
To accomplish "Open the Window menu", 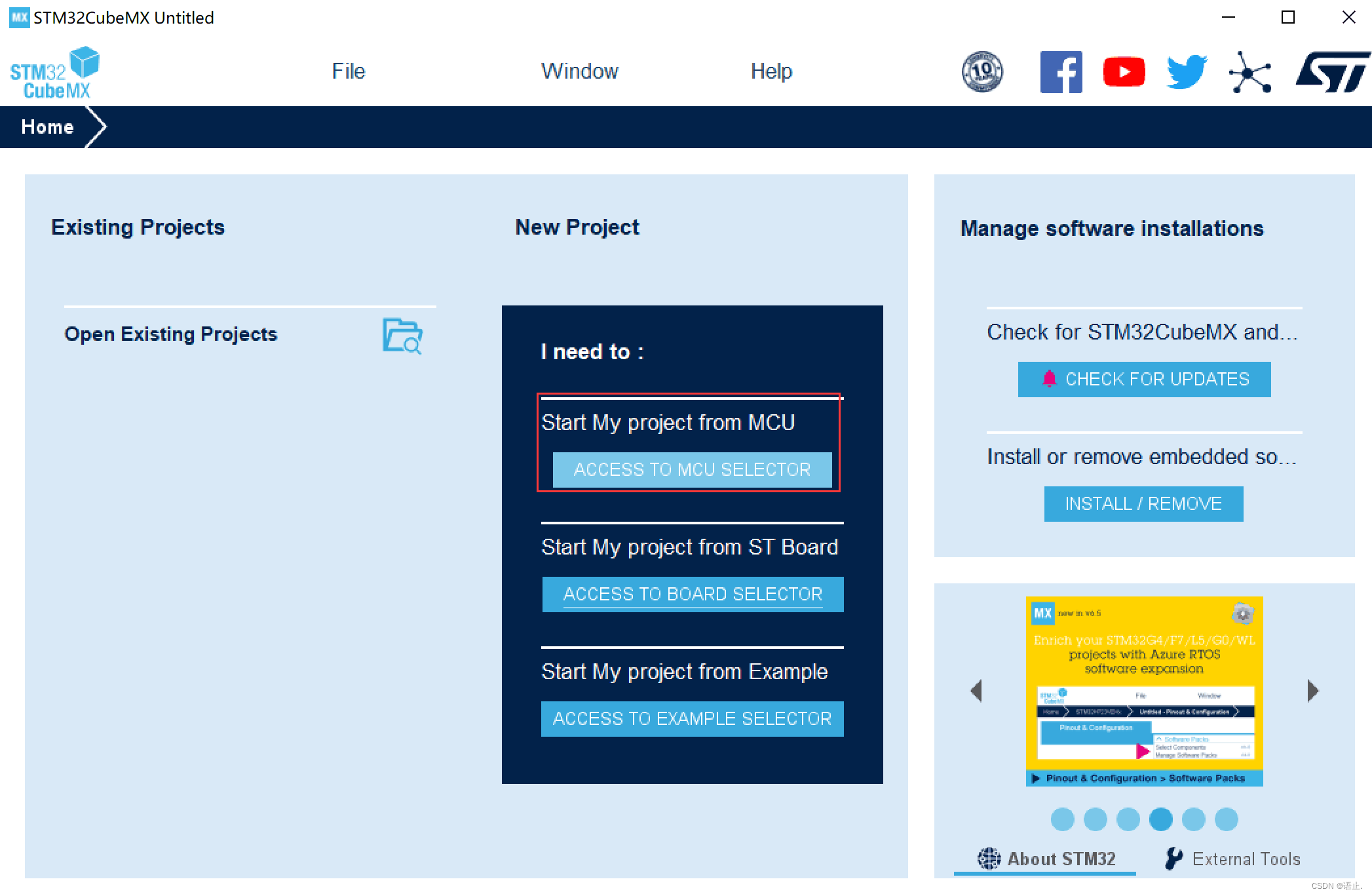I will click(x=579, y=71).
